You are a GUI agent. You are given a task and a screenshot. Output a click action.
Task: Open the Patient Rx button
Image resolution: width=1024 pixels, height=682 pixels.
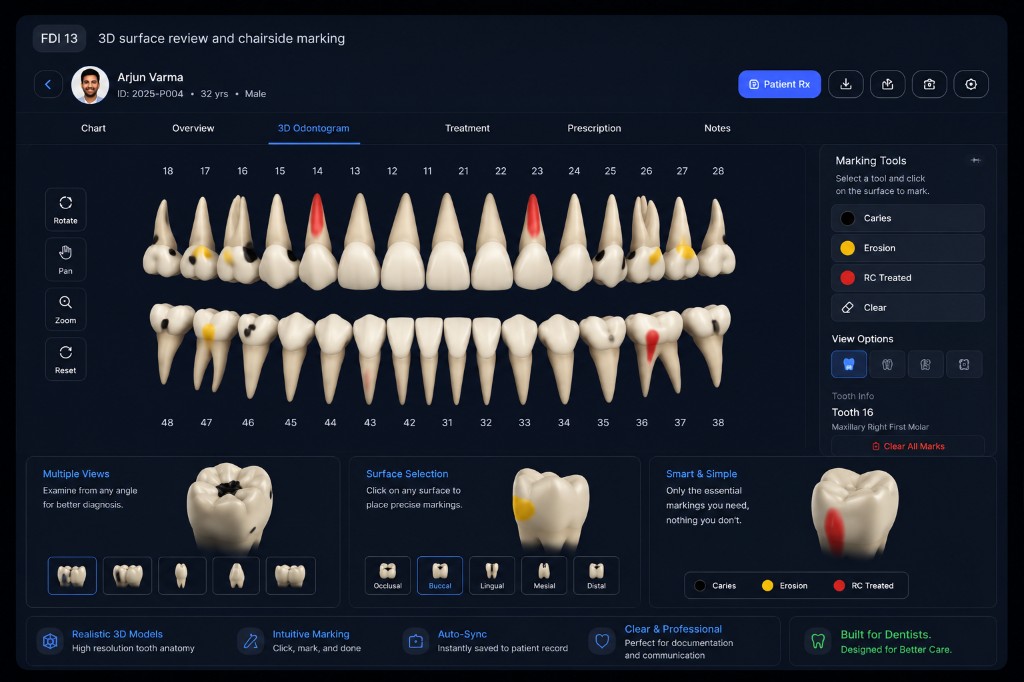(x=779, y=84)
